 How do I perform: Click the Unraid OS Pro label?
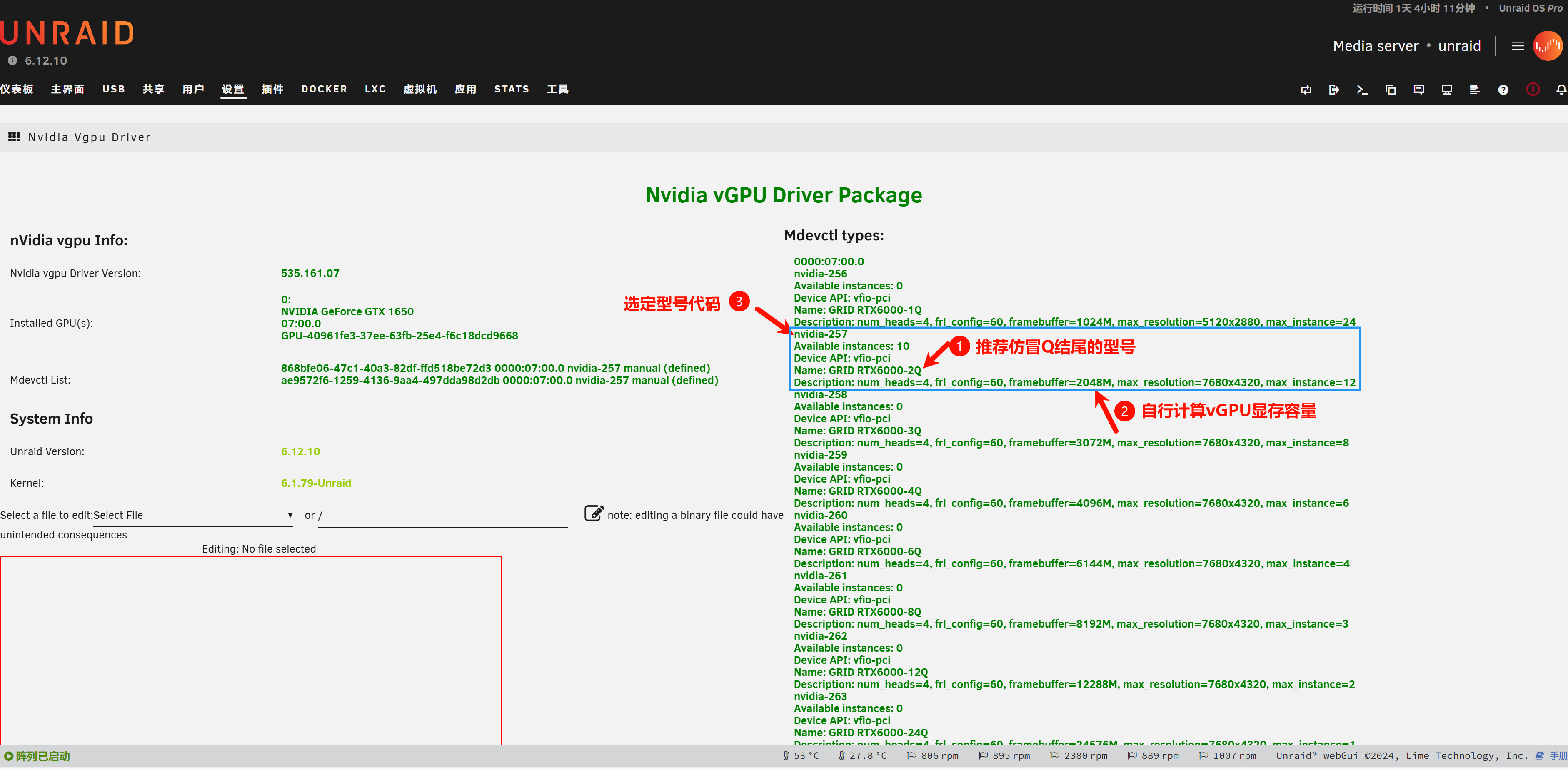(x=1530, y=8)
